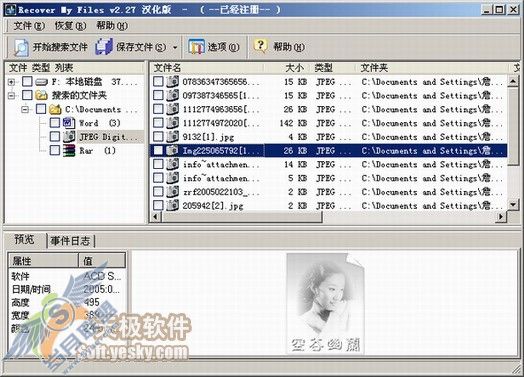Click the camera icon beside Img225065792
This screenshot has width=524, height=377.
point(172,150)
